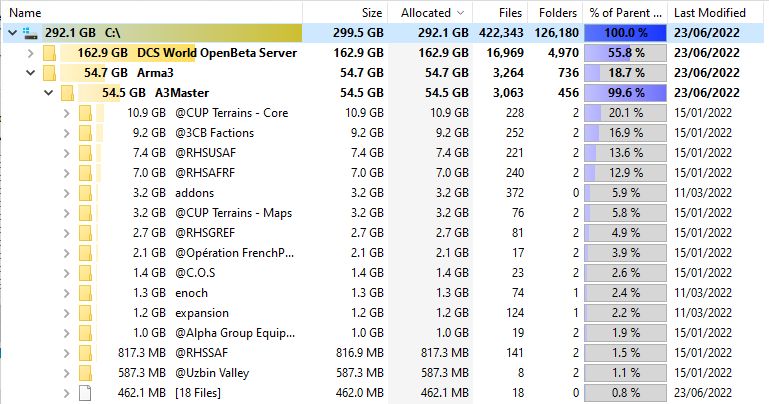Click the Last Modified column header
The height and width of the screenshot is (404, 769).
(709, 13)
